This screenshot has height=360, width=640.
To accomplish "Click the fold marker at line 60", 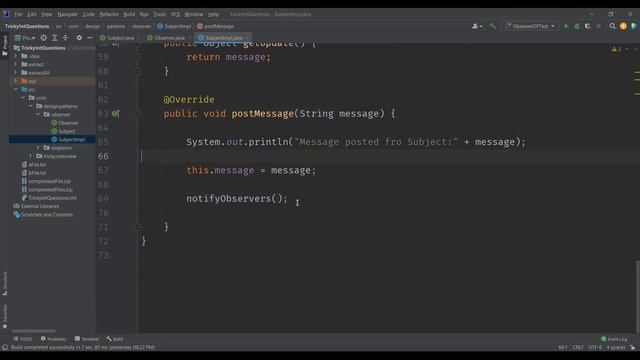I will pos(138,71).
